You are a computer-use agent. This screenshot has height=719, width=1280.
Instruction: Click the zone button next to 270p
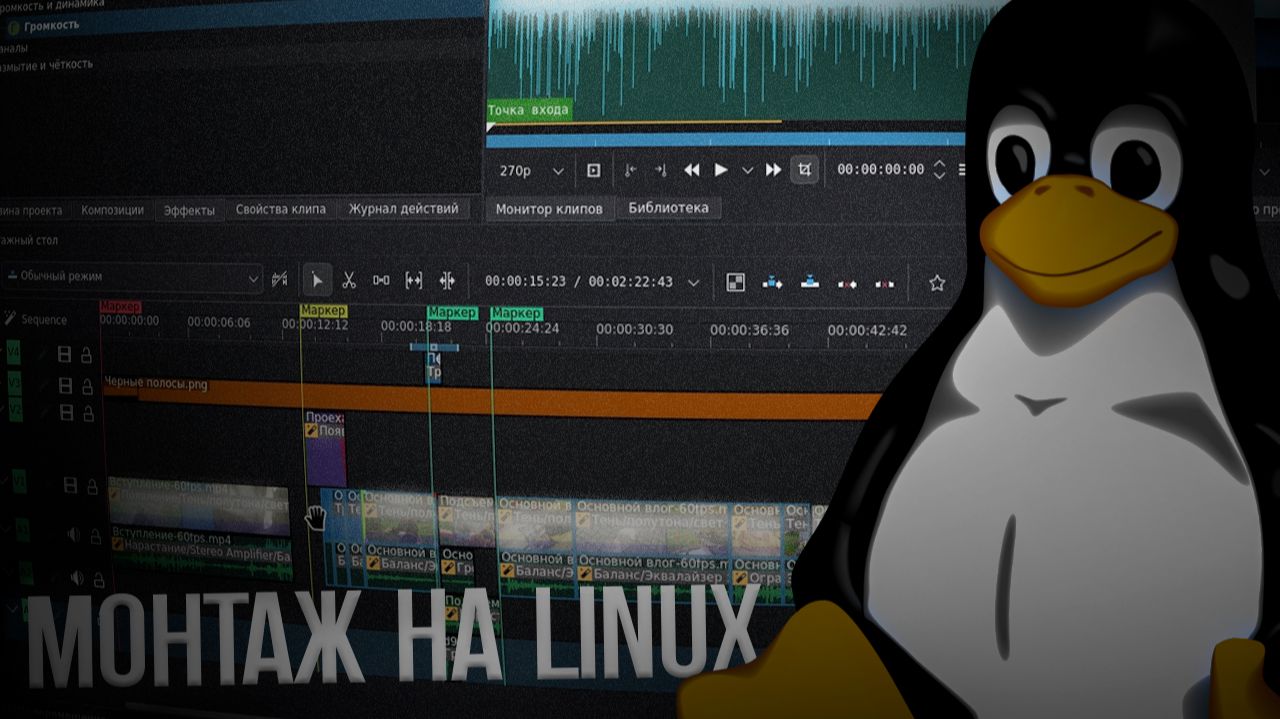tap(593, 170)
